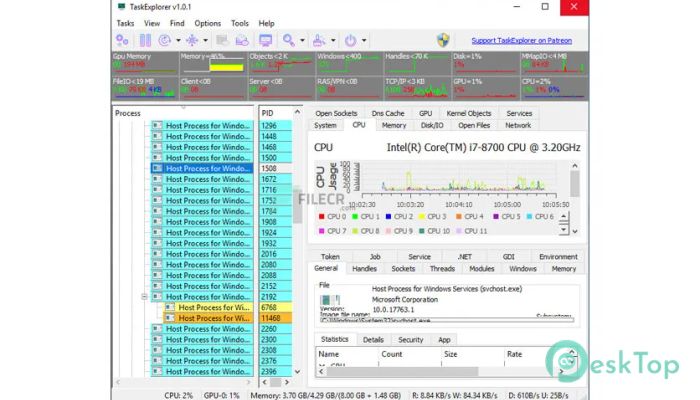This screenshot has width=700, height=400.
Task: Open the Tasks menu
Action: [125, 23]
